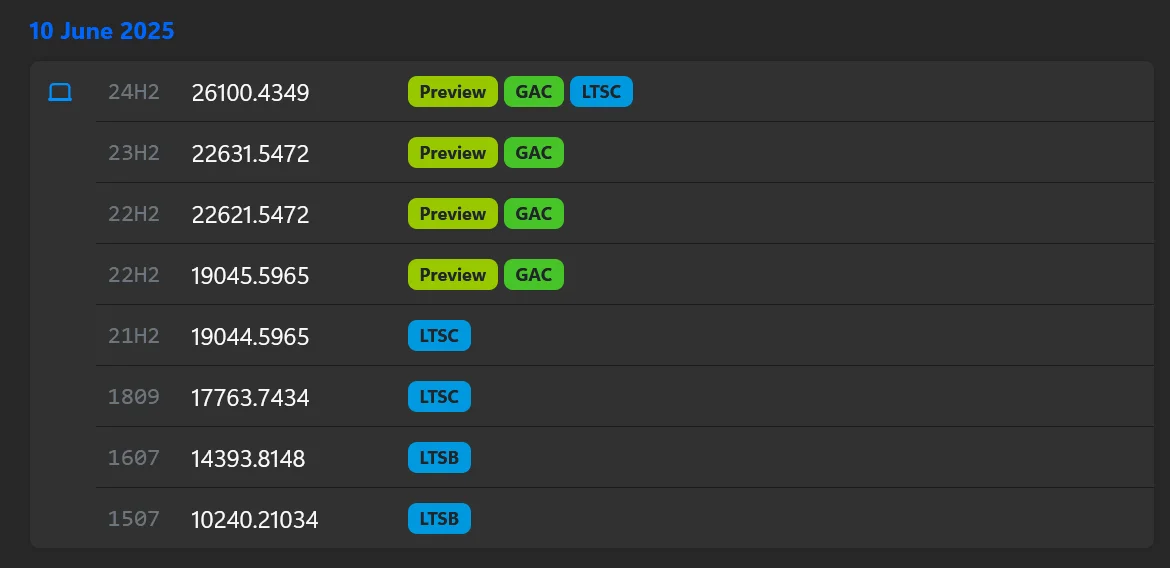1170x568 pixels.
Task: Click the LTSC badge for build 26100.4349
Action: (x=601, y=92)
